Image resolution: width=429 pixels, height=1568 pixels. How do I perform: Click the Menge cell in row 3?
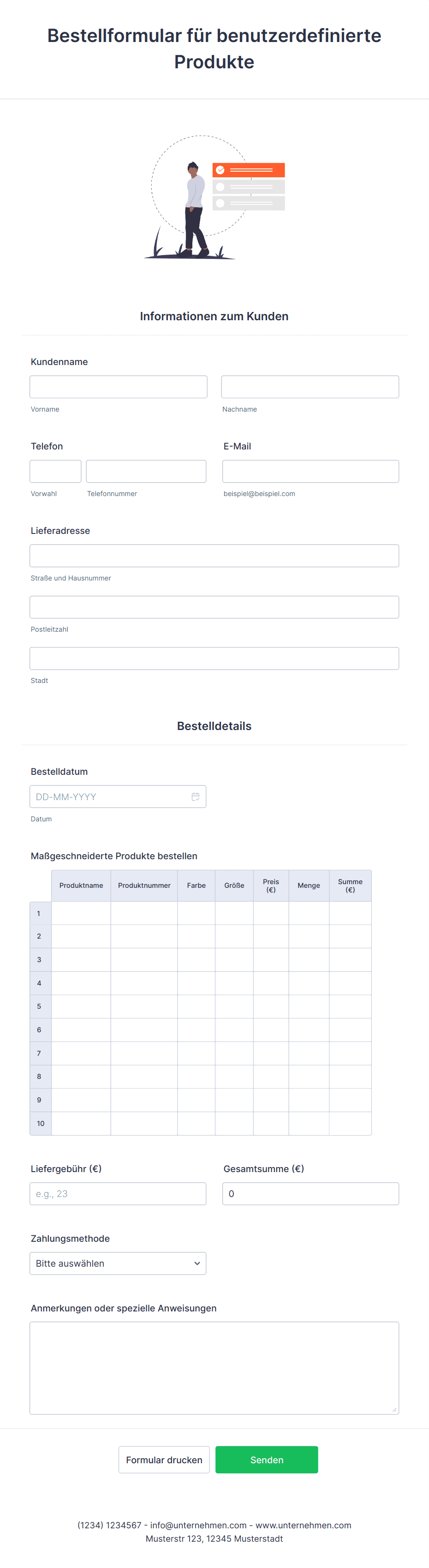tap(309, 959)
